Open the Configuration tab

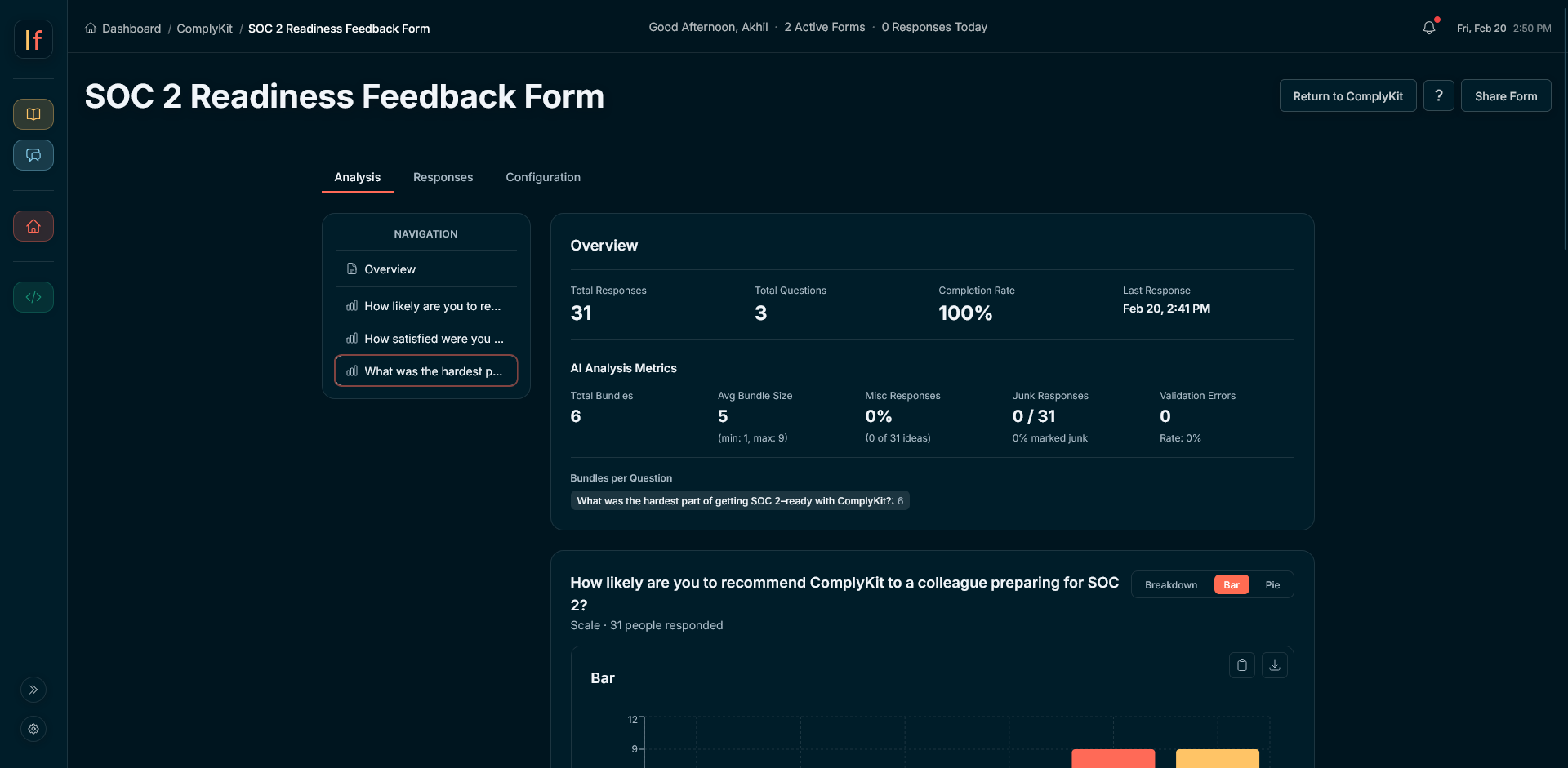[542, 177]
